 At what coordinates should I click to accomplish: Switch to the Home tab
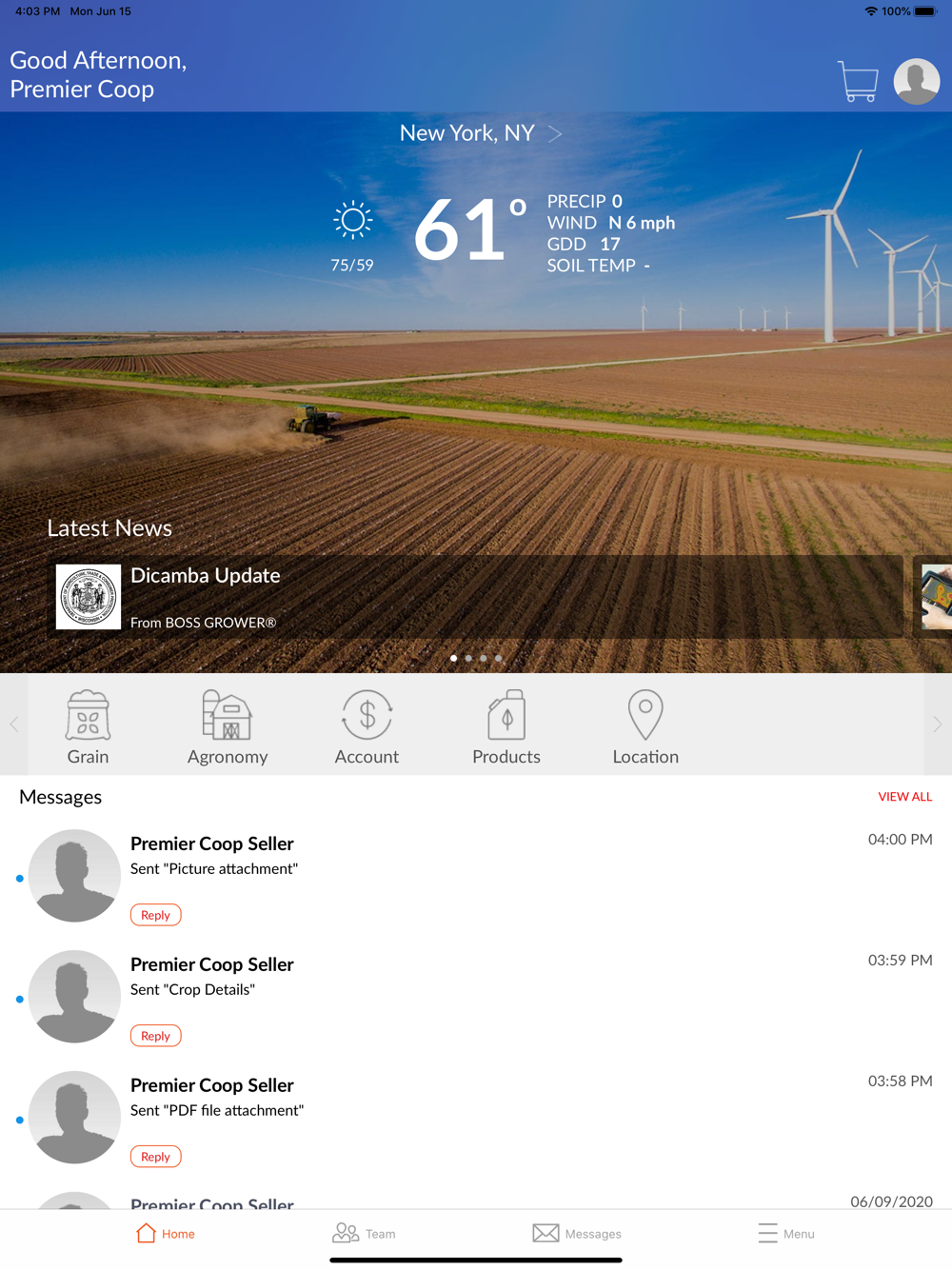click(165, 1233)
